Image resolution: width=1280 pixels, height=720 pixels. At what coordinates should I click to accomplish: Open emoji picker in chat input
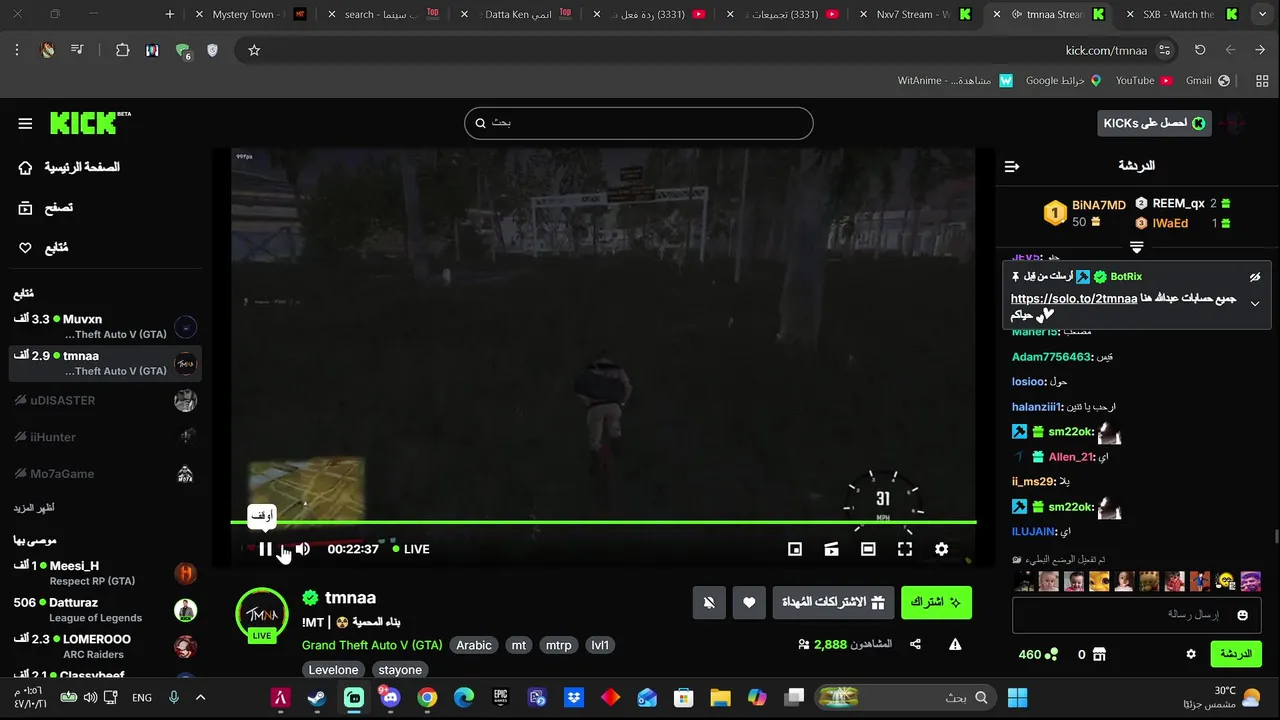[1243, 615]
